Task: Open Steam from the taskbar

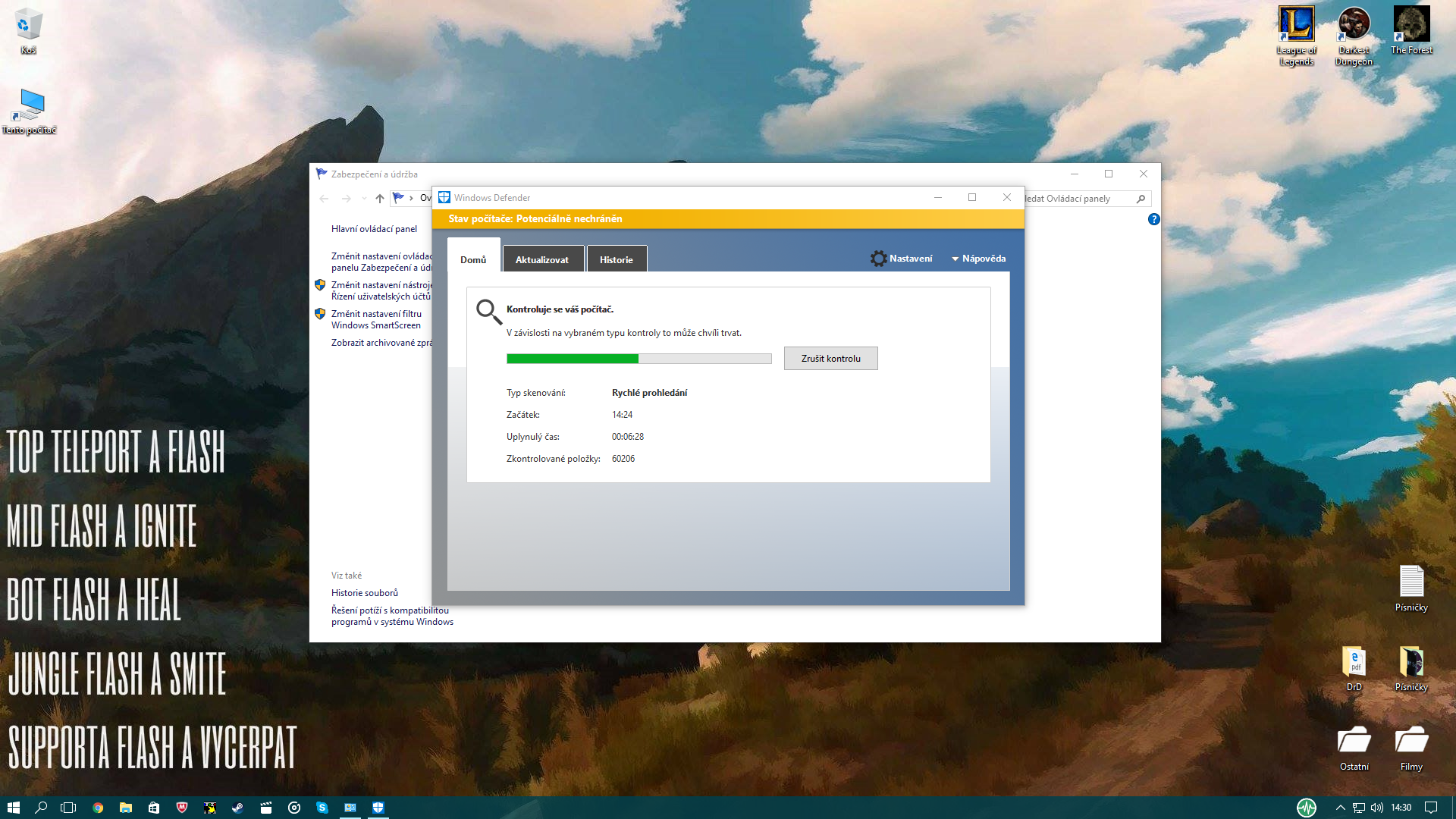Action: pos(237,808)
